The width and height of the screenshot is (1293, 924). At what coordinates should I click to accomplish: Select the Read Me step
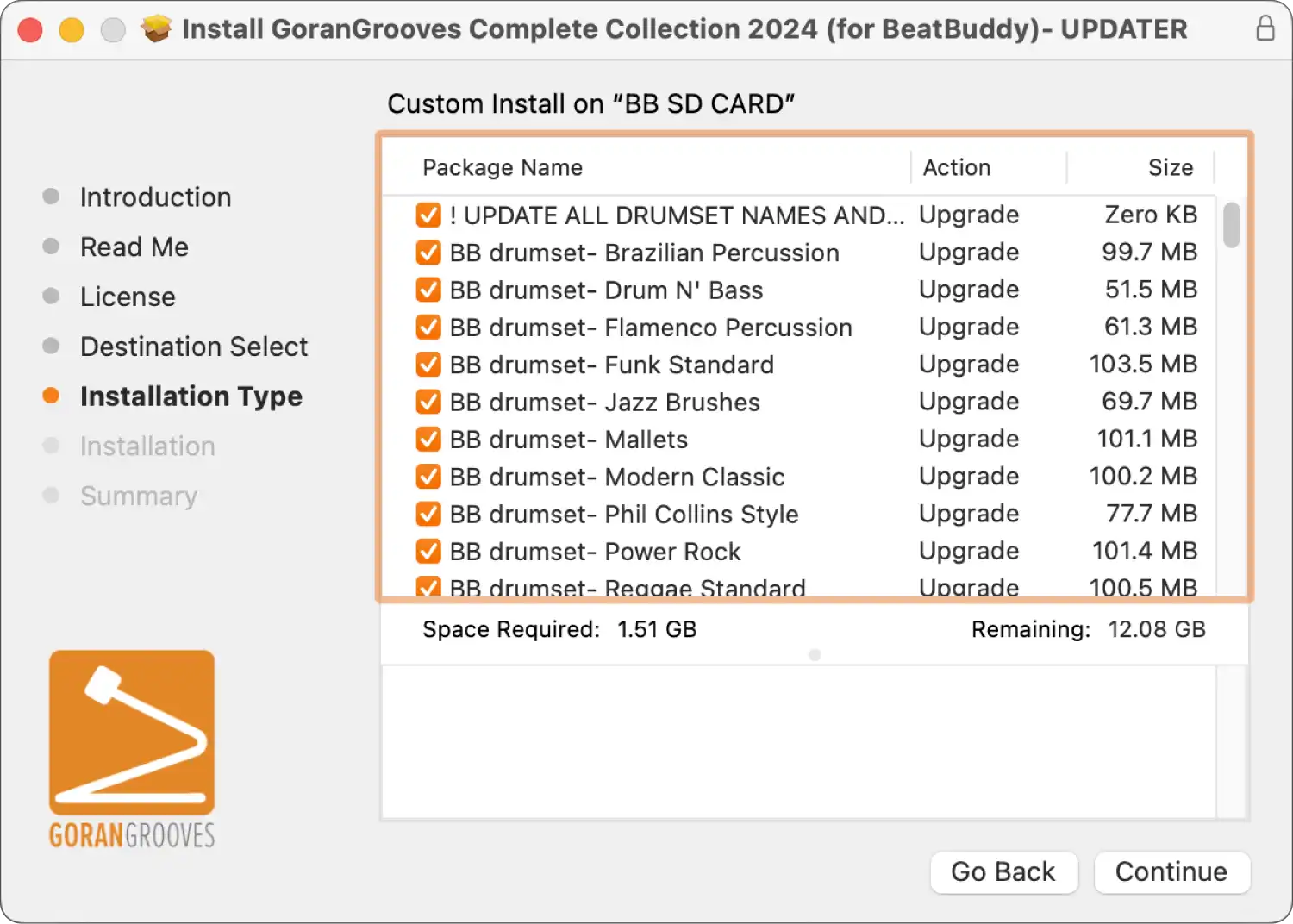point(134,247)
